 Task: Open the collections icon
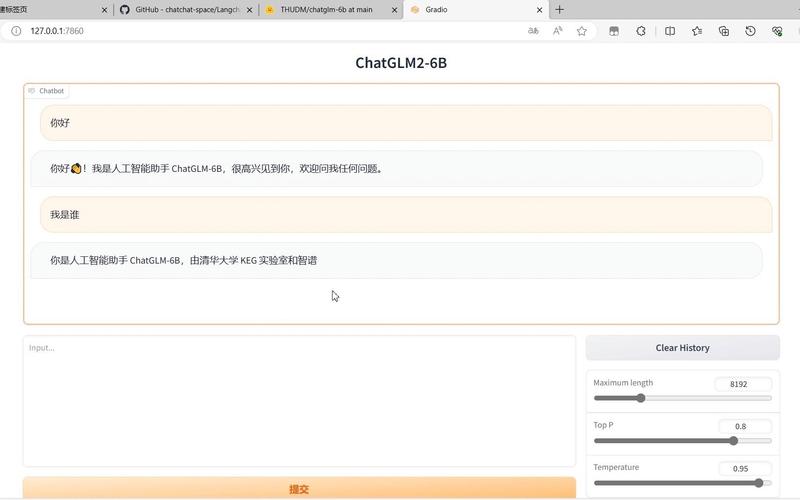point(723,31)
